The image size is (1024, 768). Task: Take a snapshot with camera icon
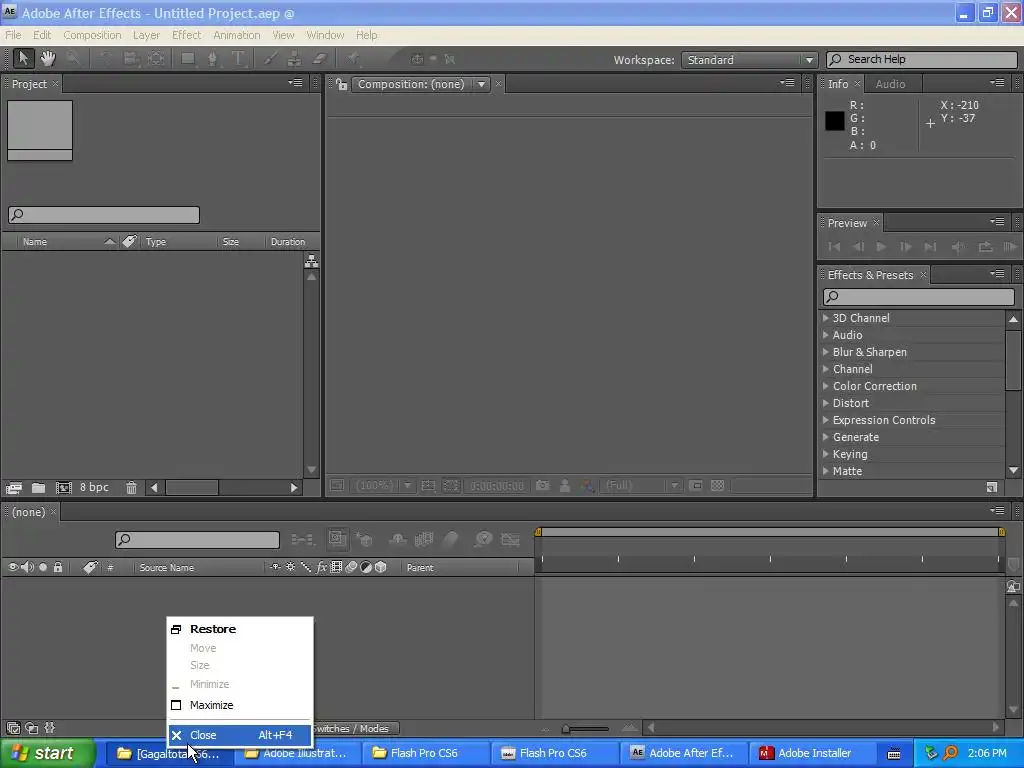pos(542,486)
